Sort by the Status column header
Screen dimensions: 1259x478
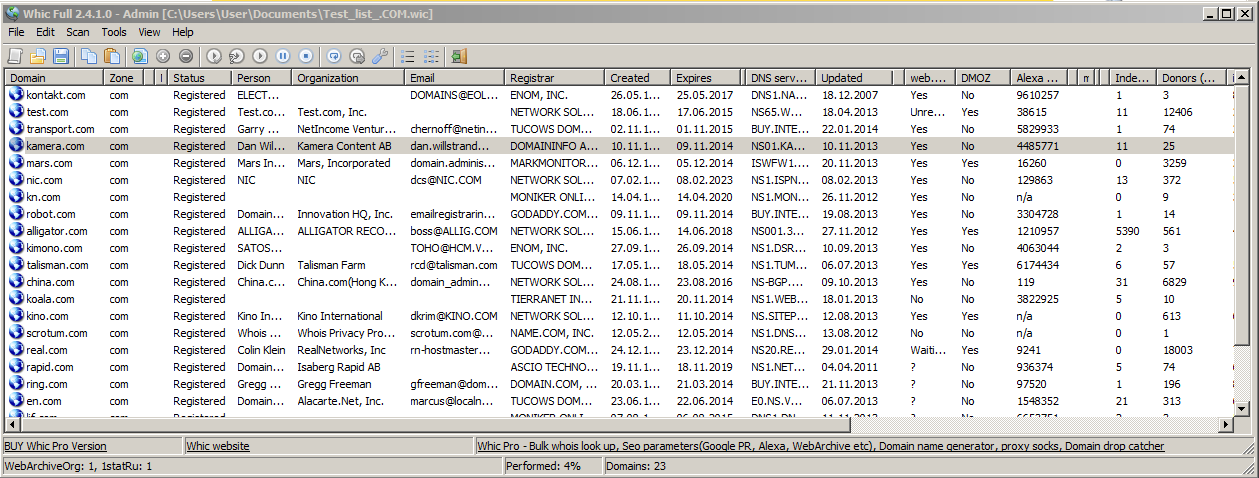coord(200,77)
